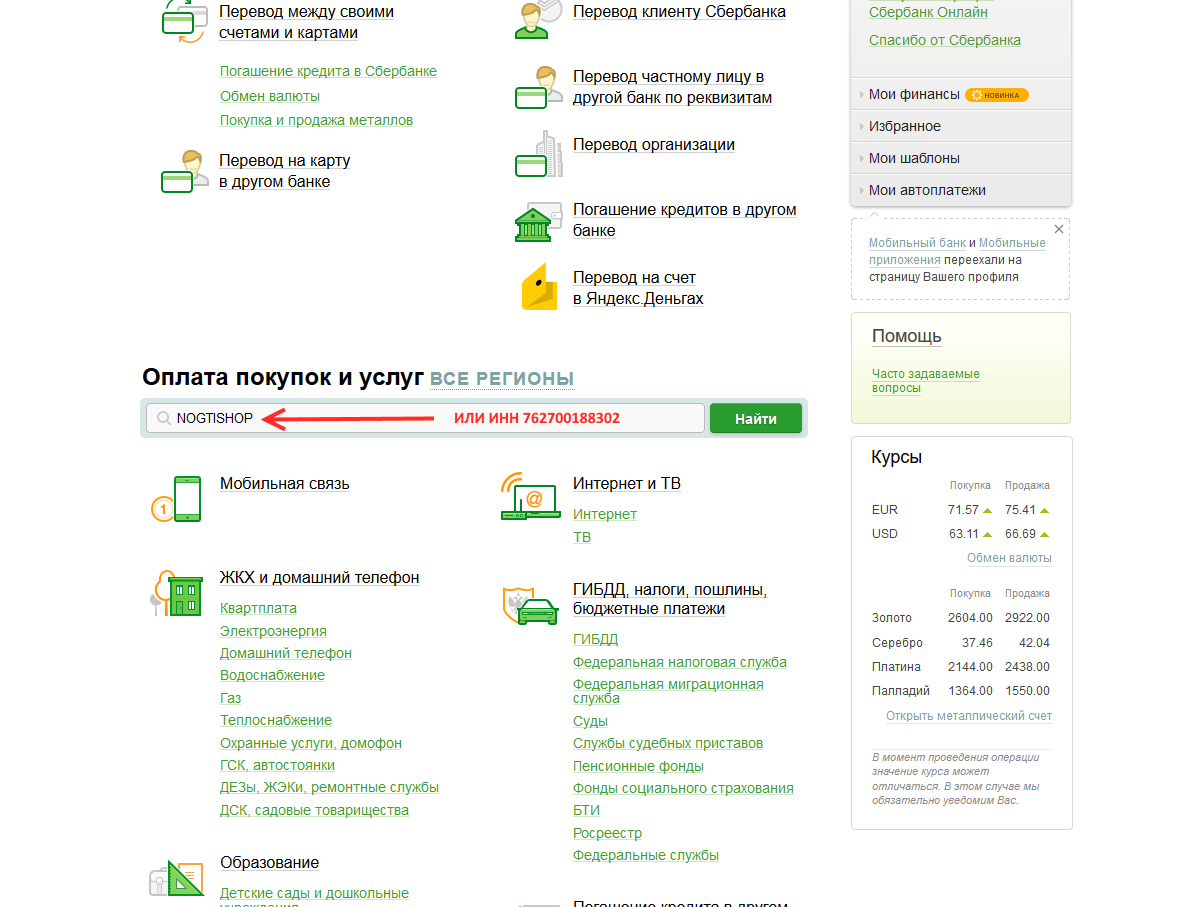
Task: Click the organization transfer building icon
Action: [x=538, y=153]
